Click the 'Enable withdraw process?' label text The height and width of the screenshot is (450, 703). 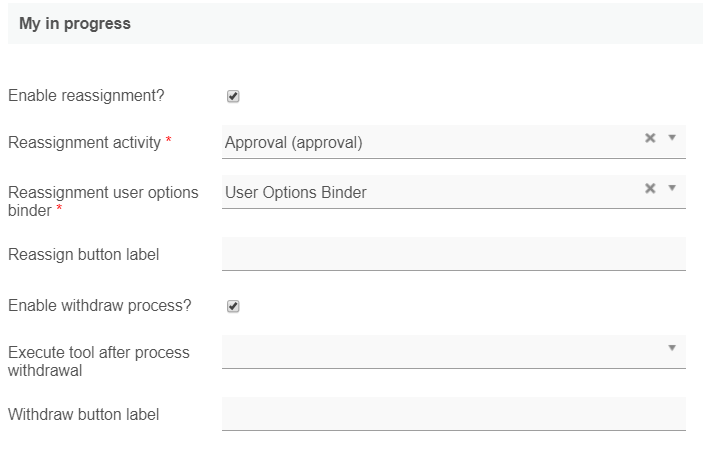(x=99, y=306)
